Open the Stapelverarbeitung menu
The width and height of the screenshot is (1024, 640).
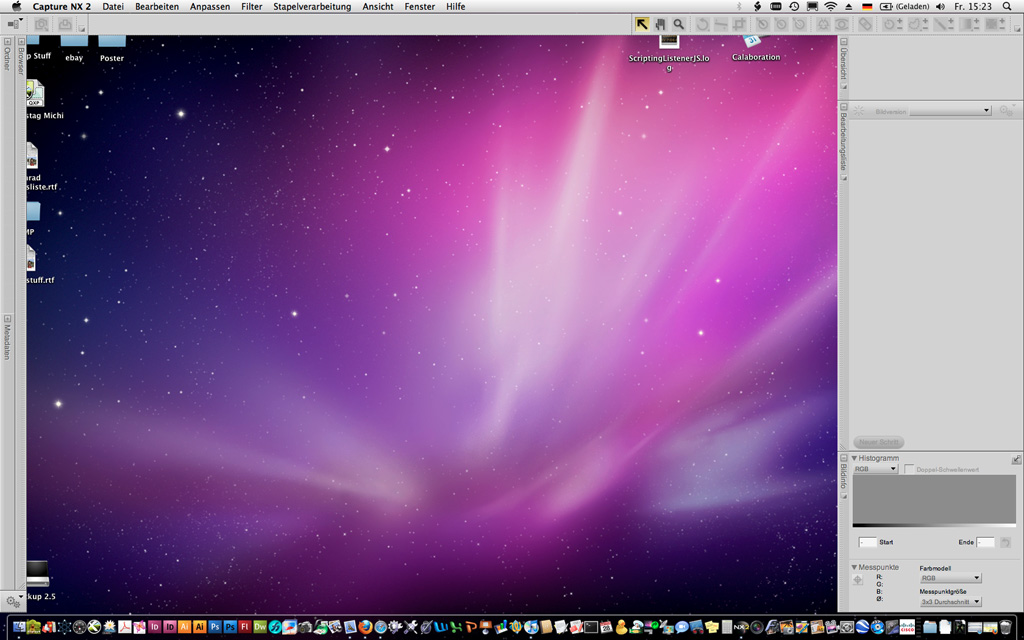tap(312, 7)
